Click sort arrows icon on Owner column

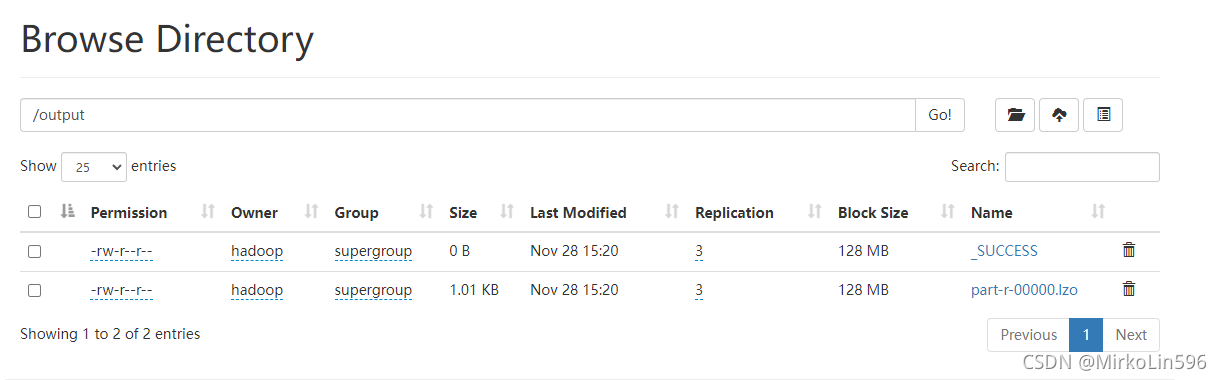click(x=311, y=212)
